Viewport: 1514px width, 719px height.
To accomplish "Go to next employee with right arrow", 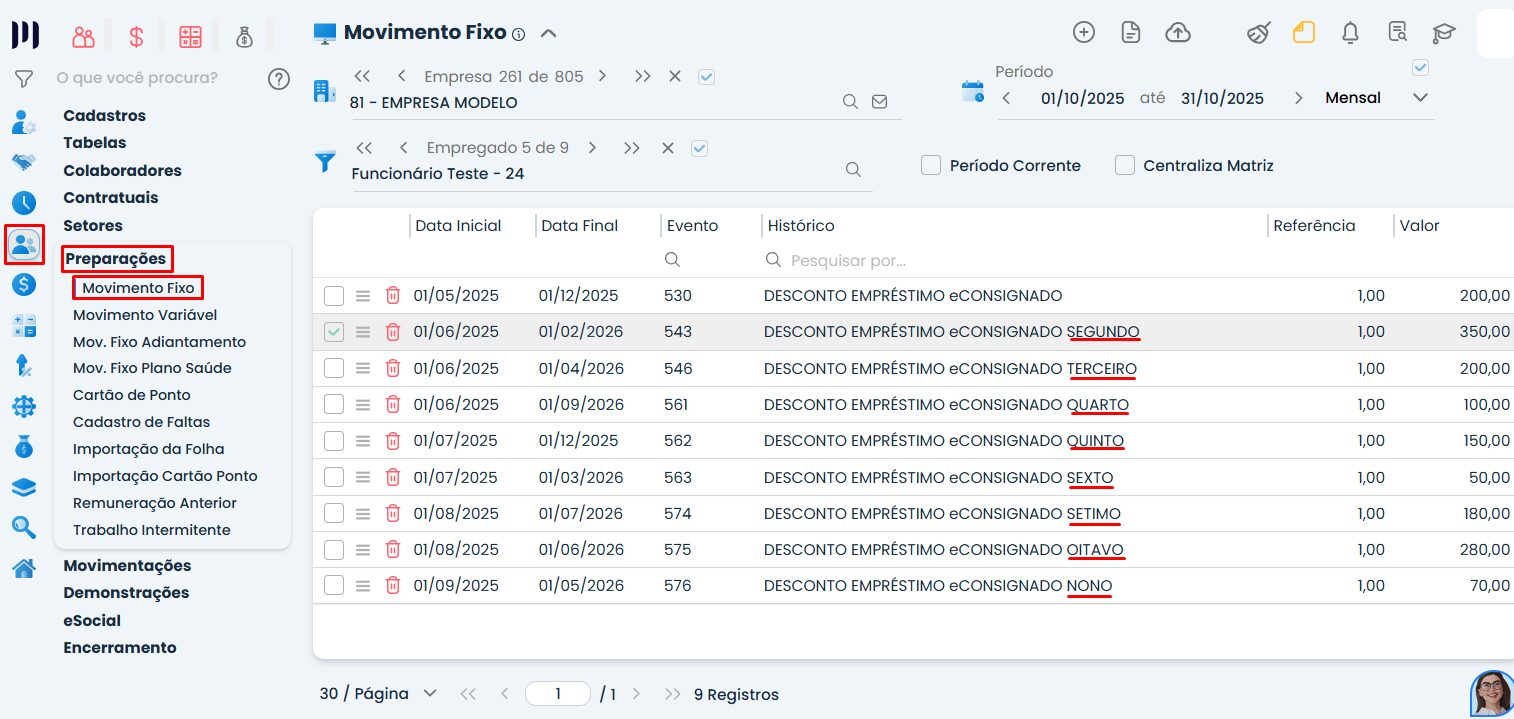I will tap(592, 148).
